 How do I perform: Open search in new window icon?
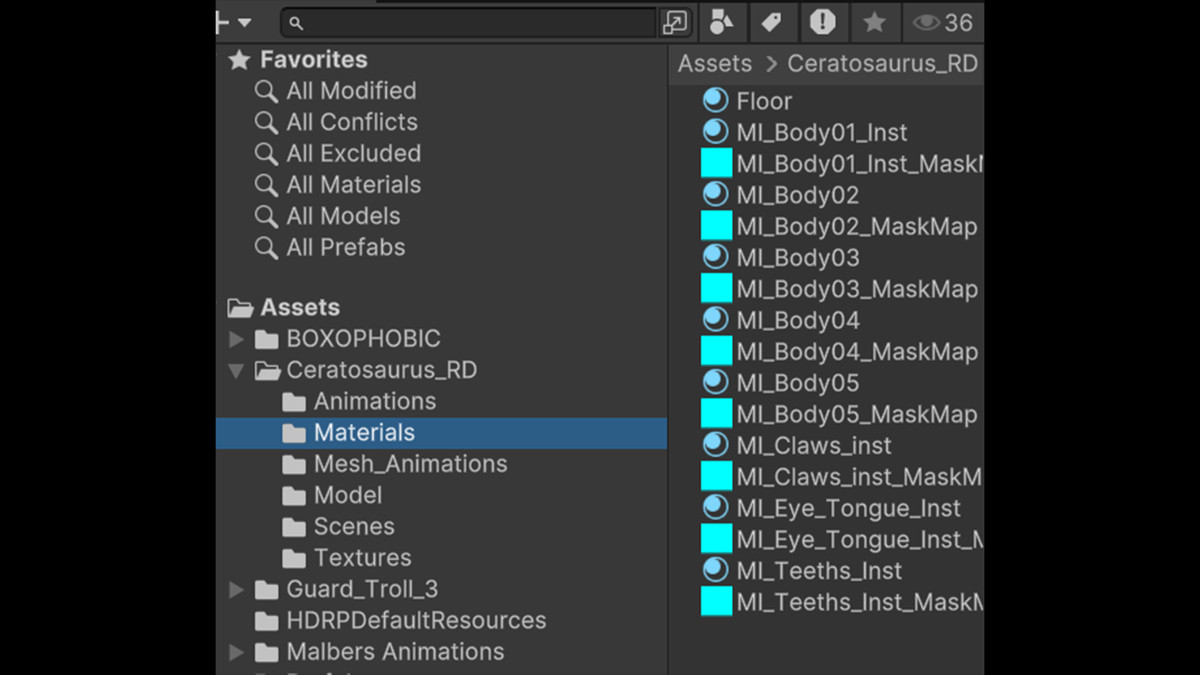[x=675, y=22]
